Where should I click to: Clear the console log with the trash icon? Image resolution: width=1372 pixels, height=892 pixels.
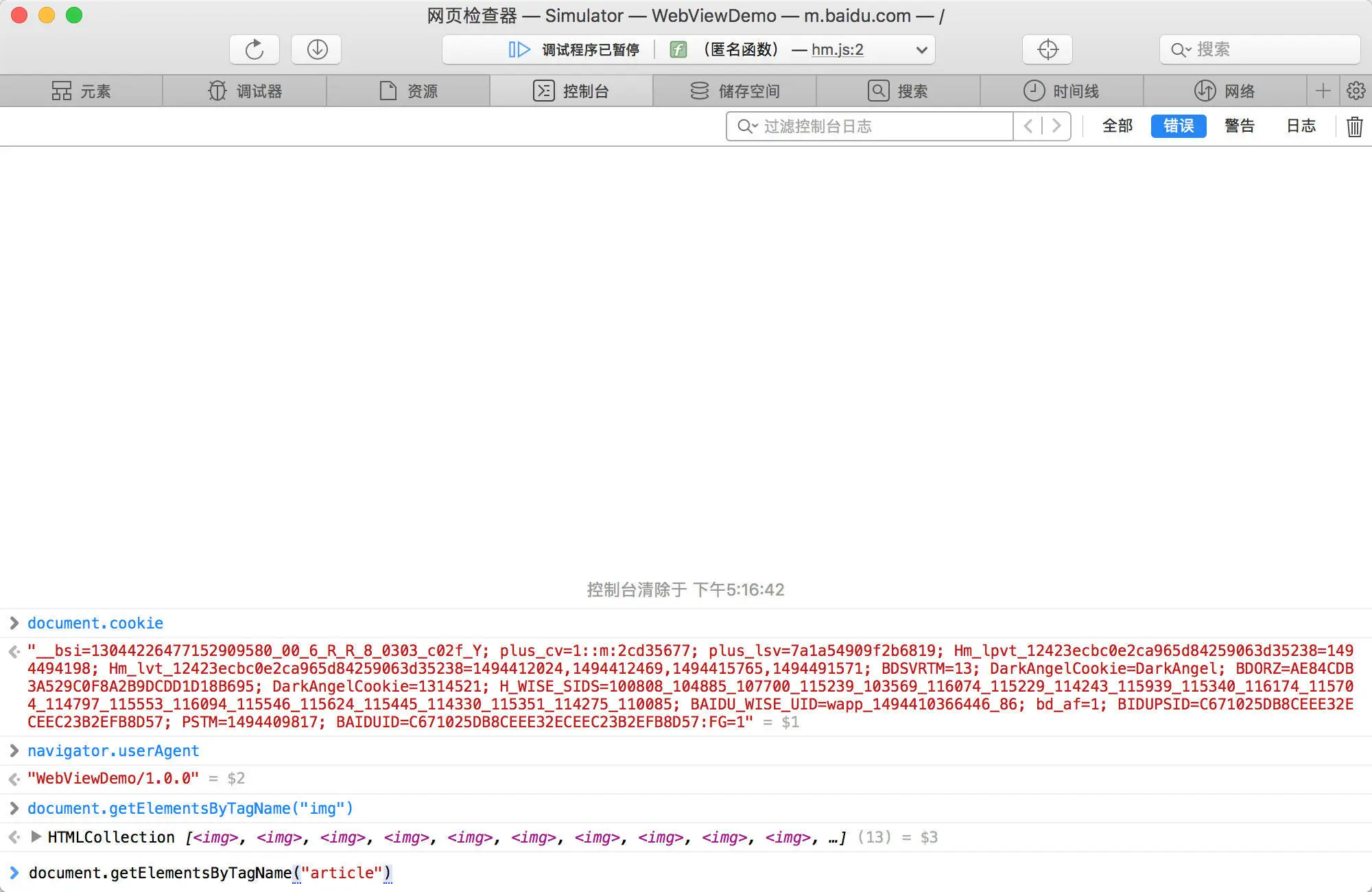coord(1354,126)
